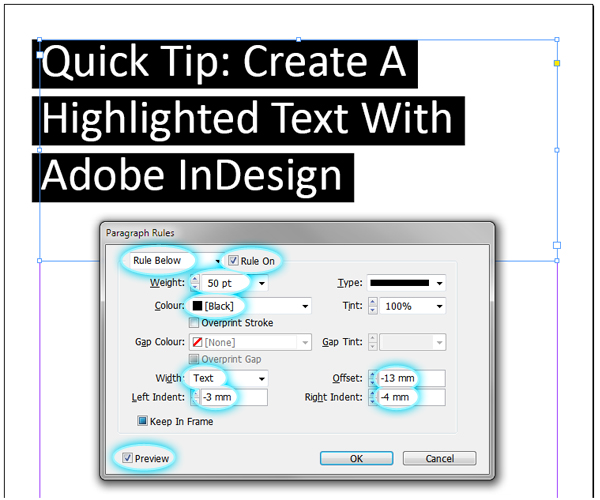Click the Right Indent stepper arrows

coord(372,397)
